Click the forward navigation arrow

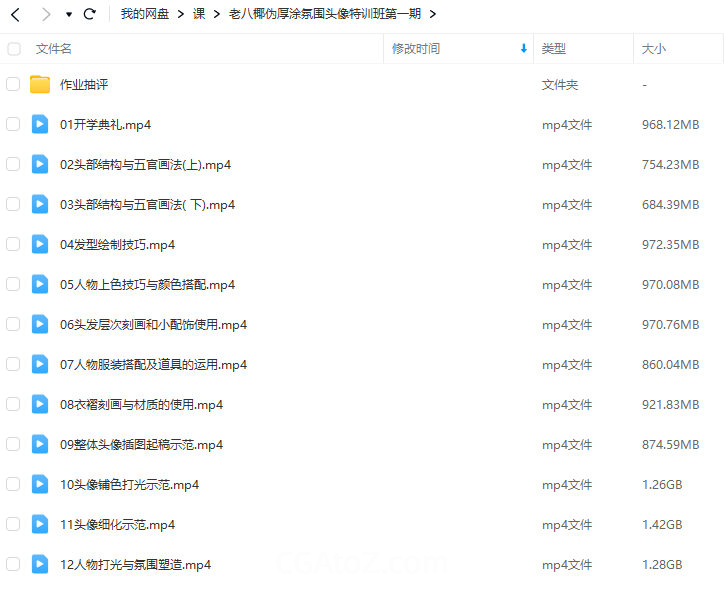point(45,14)
